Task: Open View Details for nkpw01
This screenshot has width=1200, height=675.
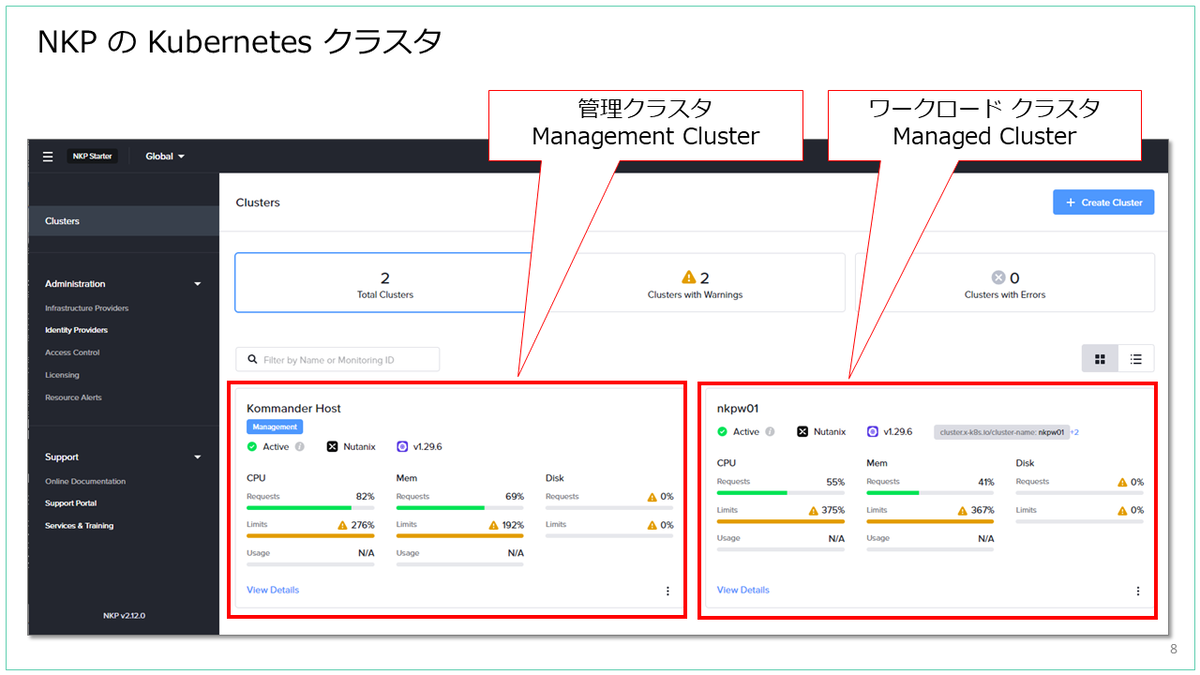Action: point(743,590)
